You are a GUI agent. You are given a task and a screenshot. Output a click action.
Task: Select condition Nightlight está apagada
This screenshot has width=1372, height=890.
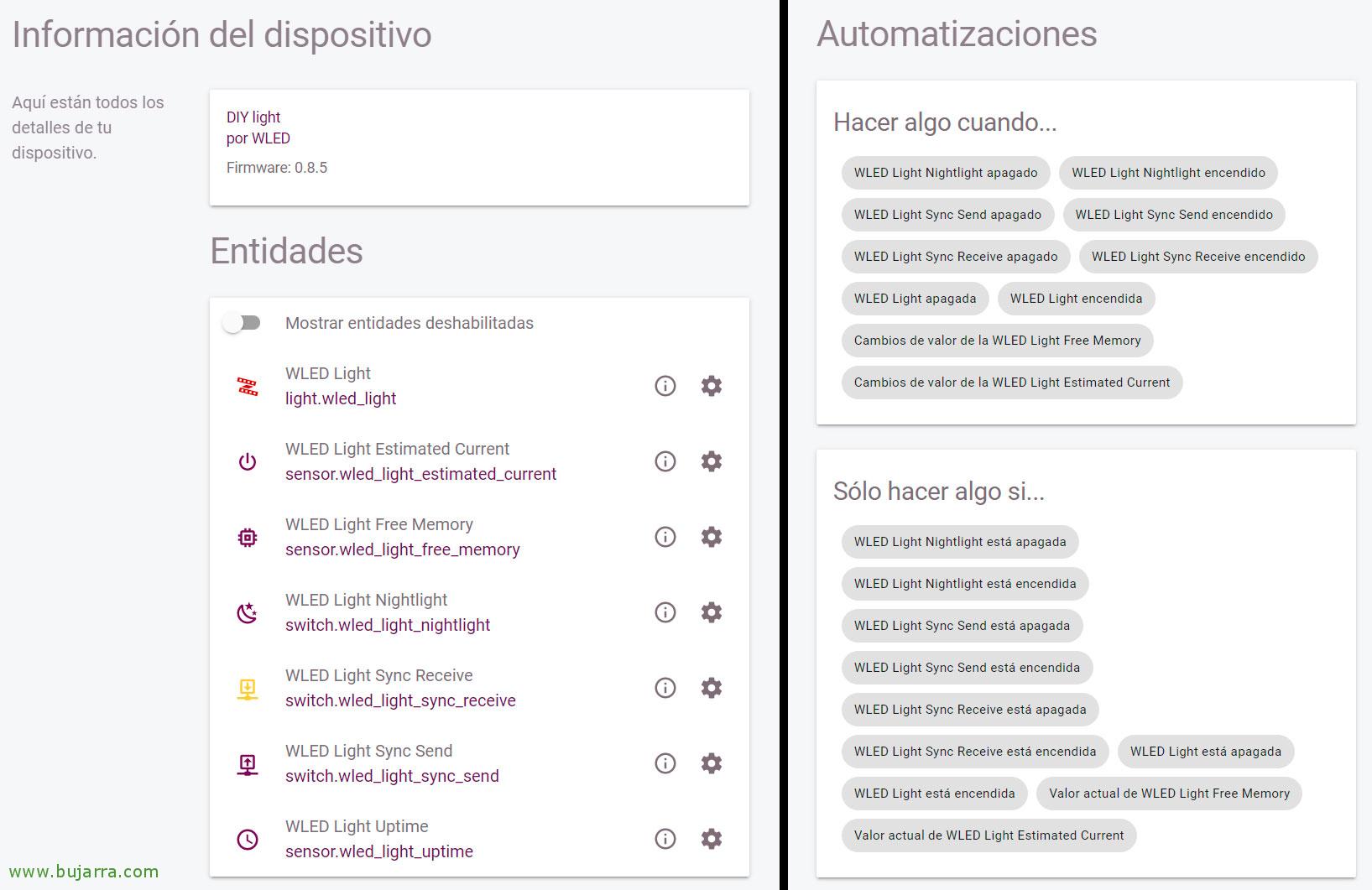(960, 542)
